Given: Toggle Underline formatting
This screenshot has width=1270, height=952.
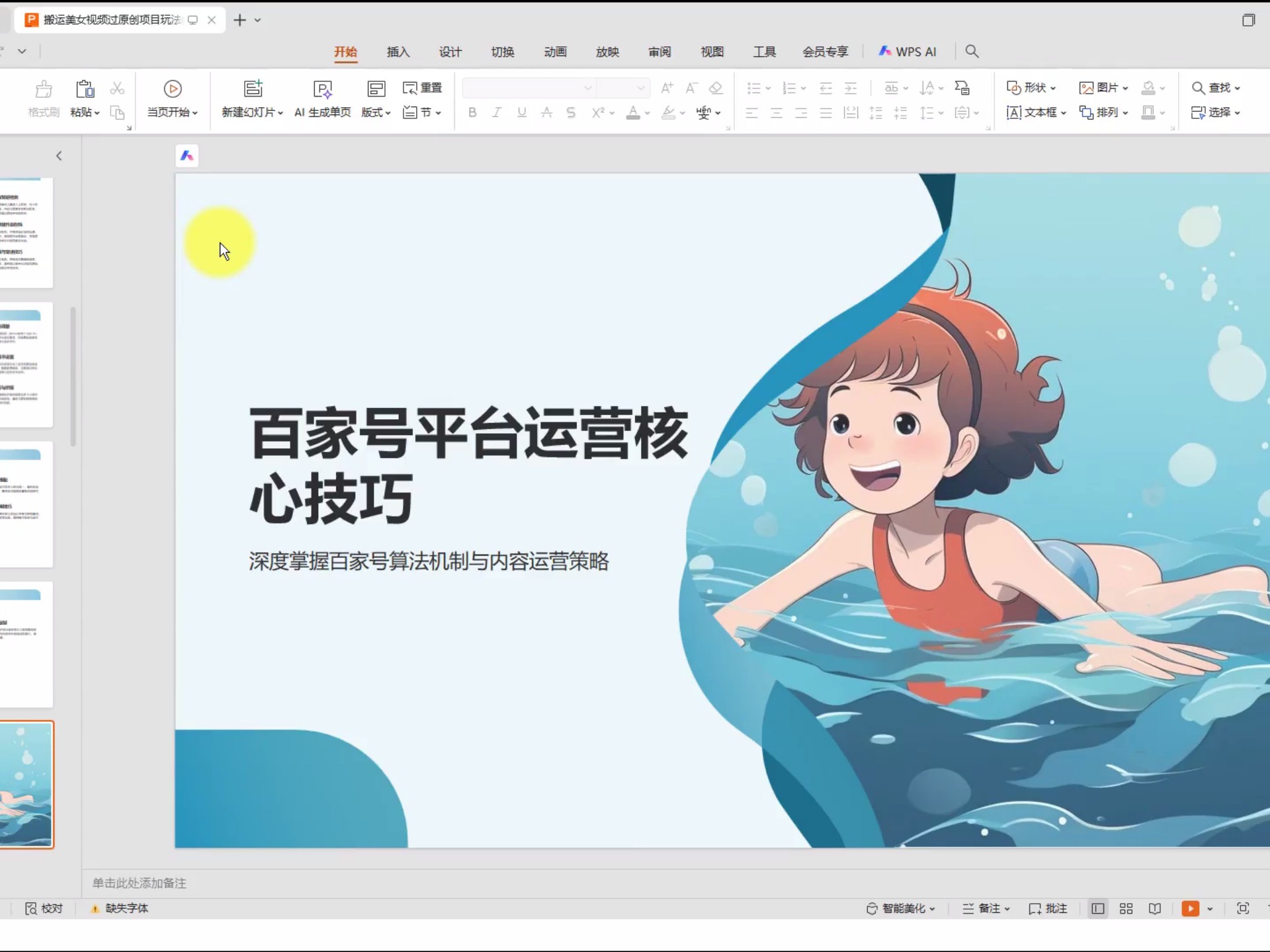Looking at the screenshot, I should click(x=522, y=112).
